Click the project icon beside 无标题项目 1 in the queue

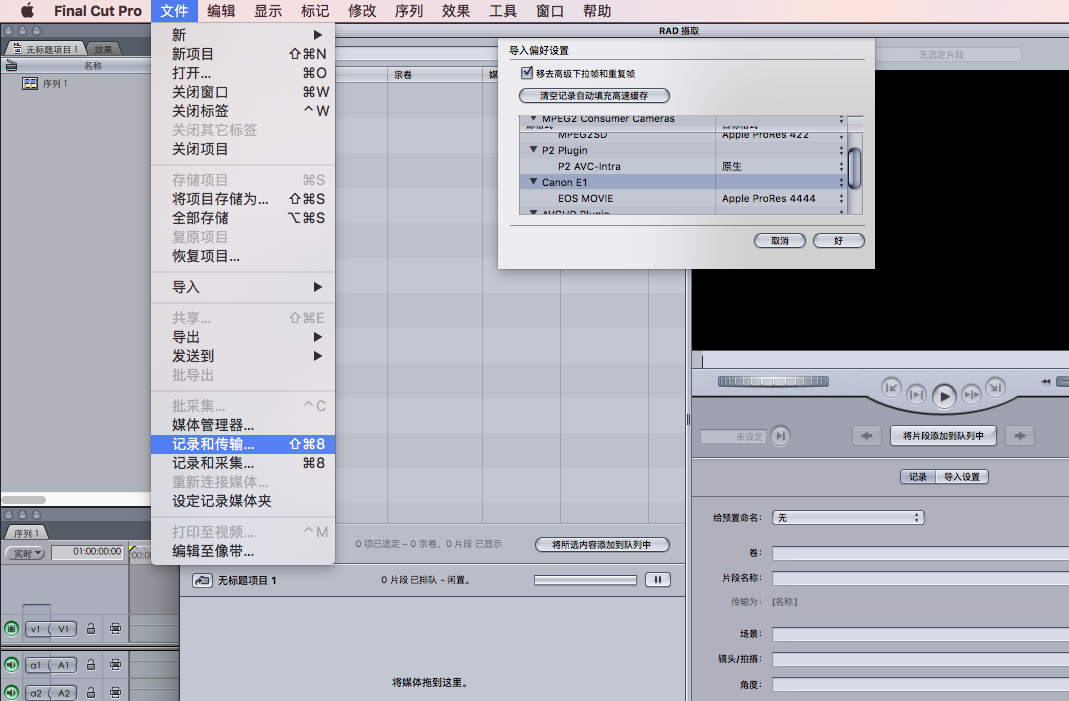pyautogui.click(x=202, y=580)
